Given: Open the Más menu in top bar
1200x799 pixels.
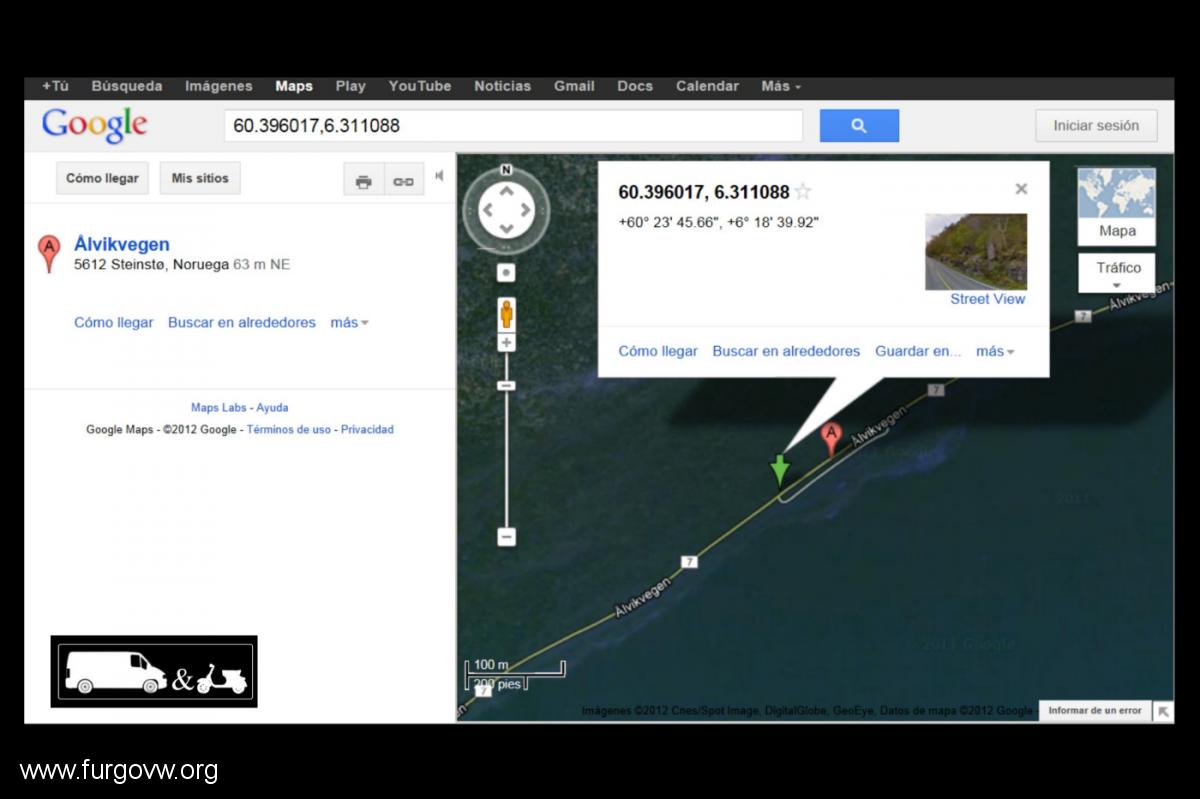Looking at the screenshot, I should coord(780,86).
